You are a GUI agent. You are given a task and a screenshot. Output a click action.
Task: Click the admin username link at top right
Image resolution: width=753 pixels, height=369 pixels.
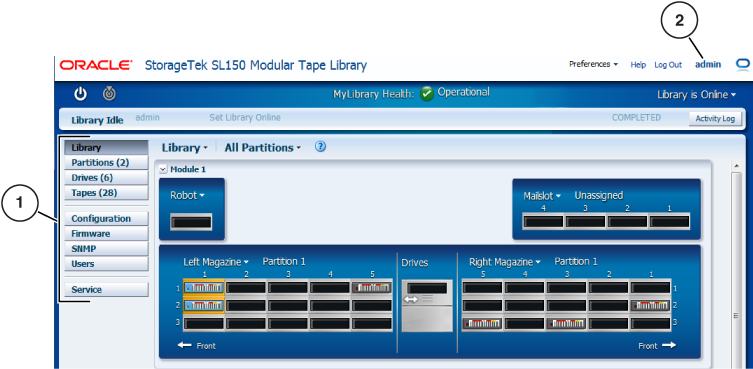708,64
